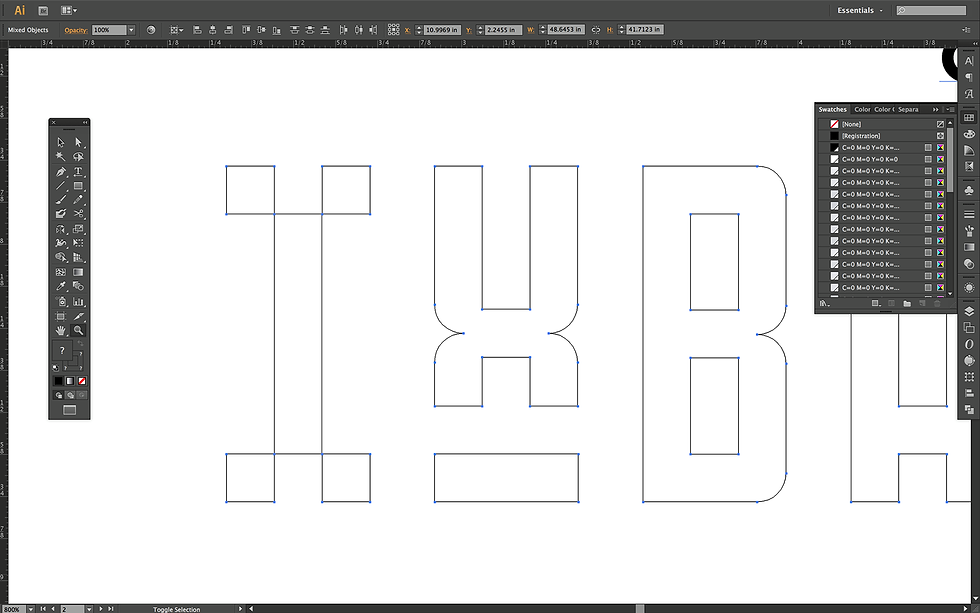
Task: Open the Opacity percentage dropdown
Action: pos(131,30)
